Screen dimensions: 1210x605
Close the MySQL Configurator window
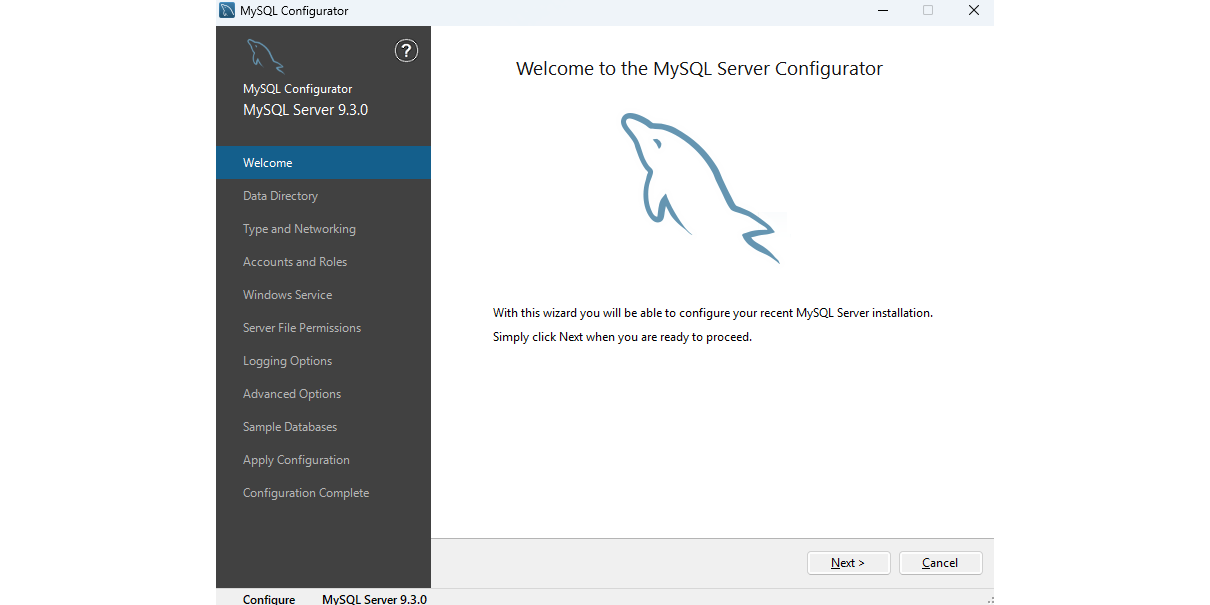pyautogui.click(x=973, y=10)
